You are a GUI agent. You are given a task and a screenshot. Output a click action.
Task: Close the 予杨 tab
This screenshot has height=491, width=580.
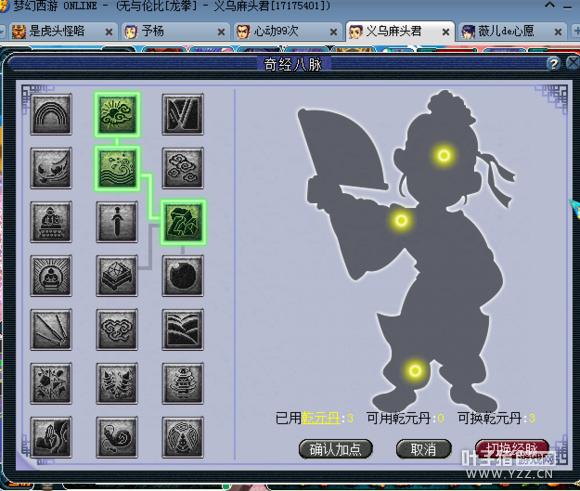tap(221, 32)
